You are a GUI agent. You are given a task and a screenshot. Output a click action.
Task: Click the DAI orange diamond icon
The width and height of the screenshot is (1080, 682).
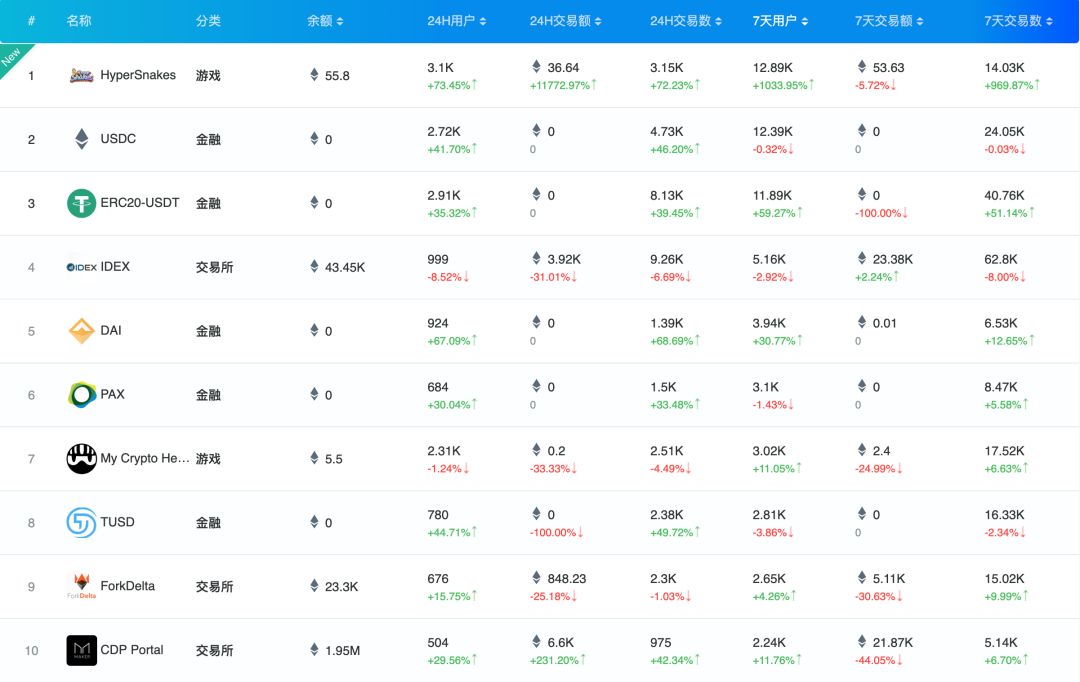(x=81, y=331)
